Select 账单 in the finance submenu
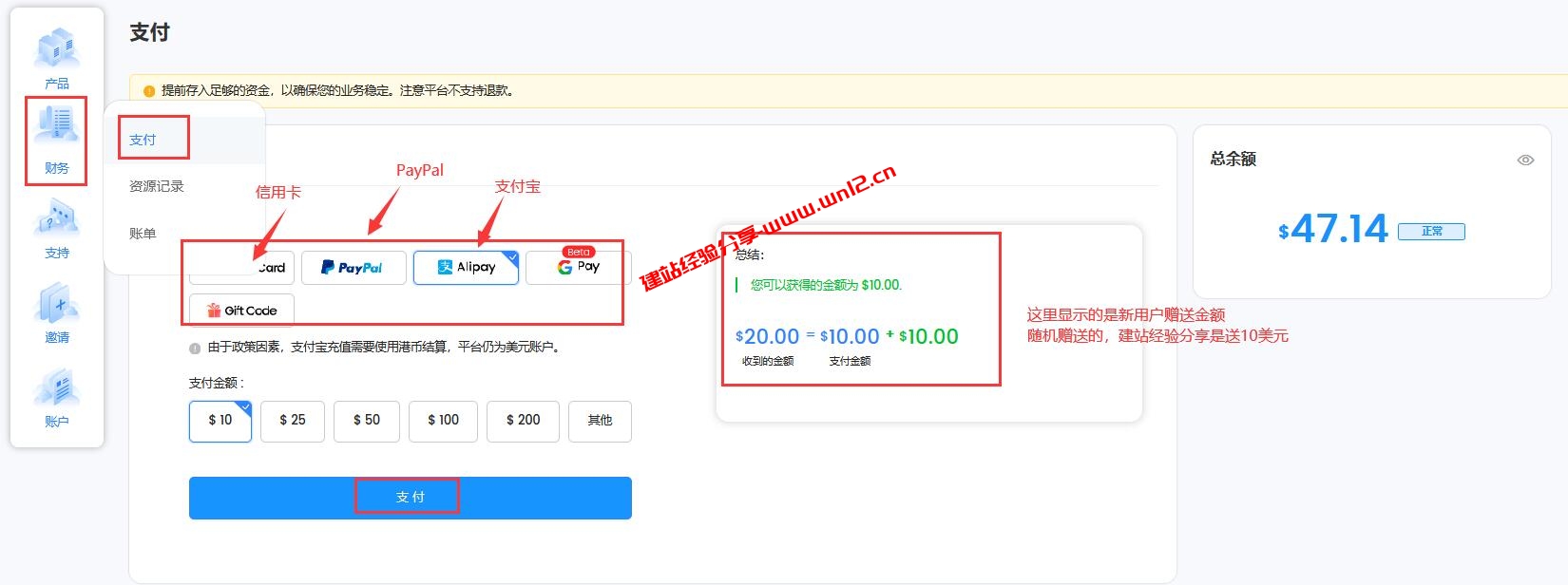1568x585 pixels. (x=143, y=233)
